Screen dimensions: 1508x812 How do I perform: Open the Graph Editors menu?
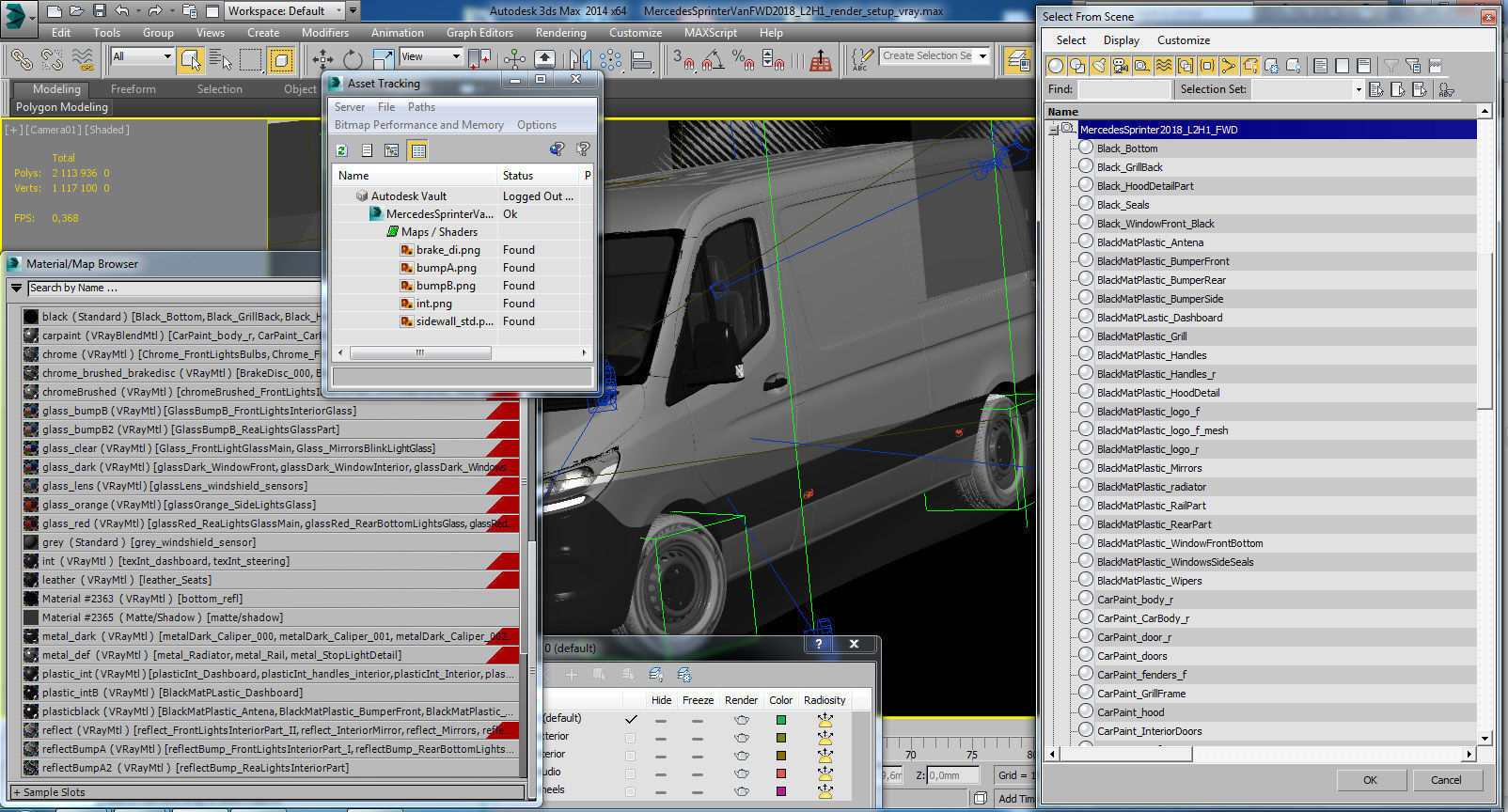click(479, 33)
